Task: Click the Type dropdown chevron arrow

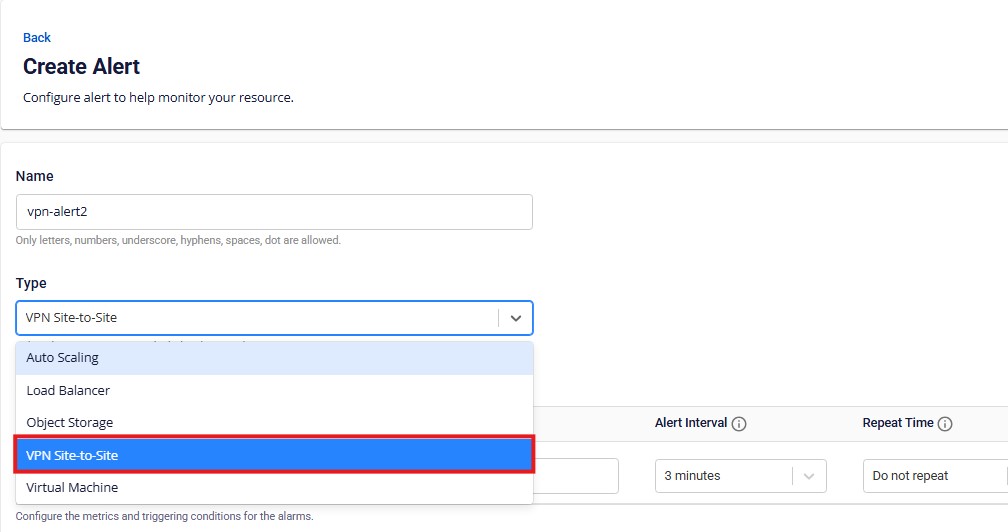Action: click(516, 318)
